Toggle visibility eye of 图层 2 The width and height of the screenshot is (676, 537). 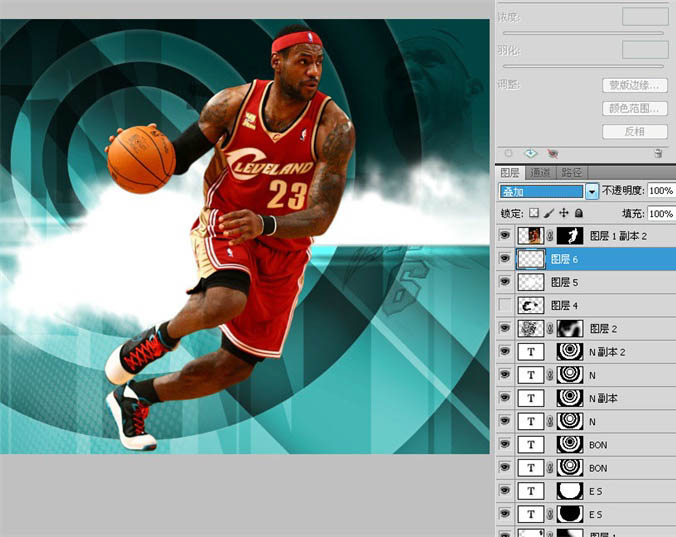pyautogui.click(x=505, y=328)
